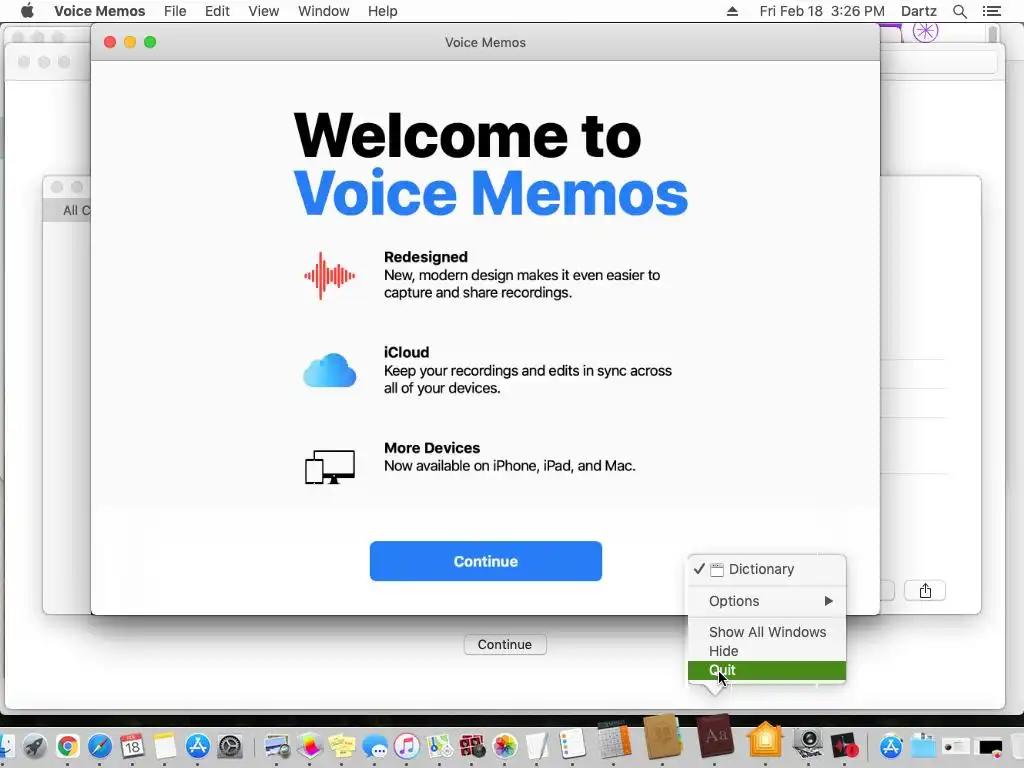The image size is (1024, 768).
Task: Choose Hide in the dock context menu
Action: [x=767, y=651]
